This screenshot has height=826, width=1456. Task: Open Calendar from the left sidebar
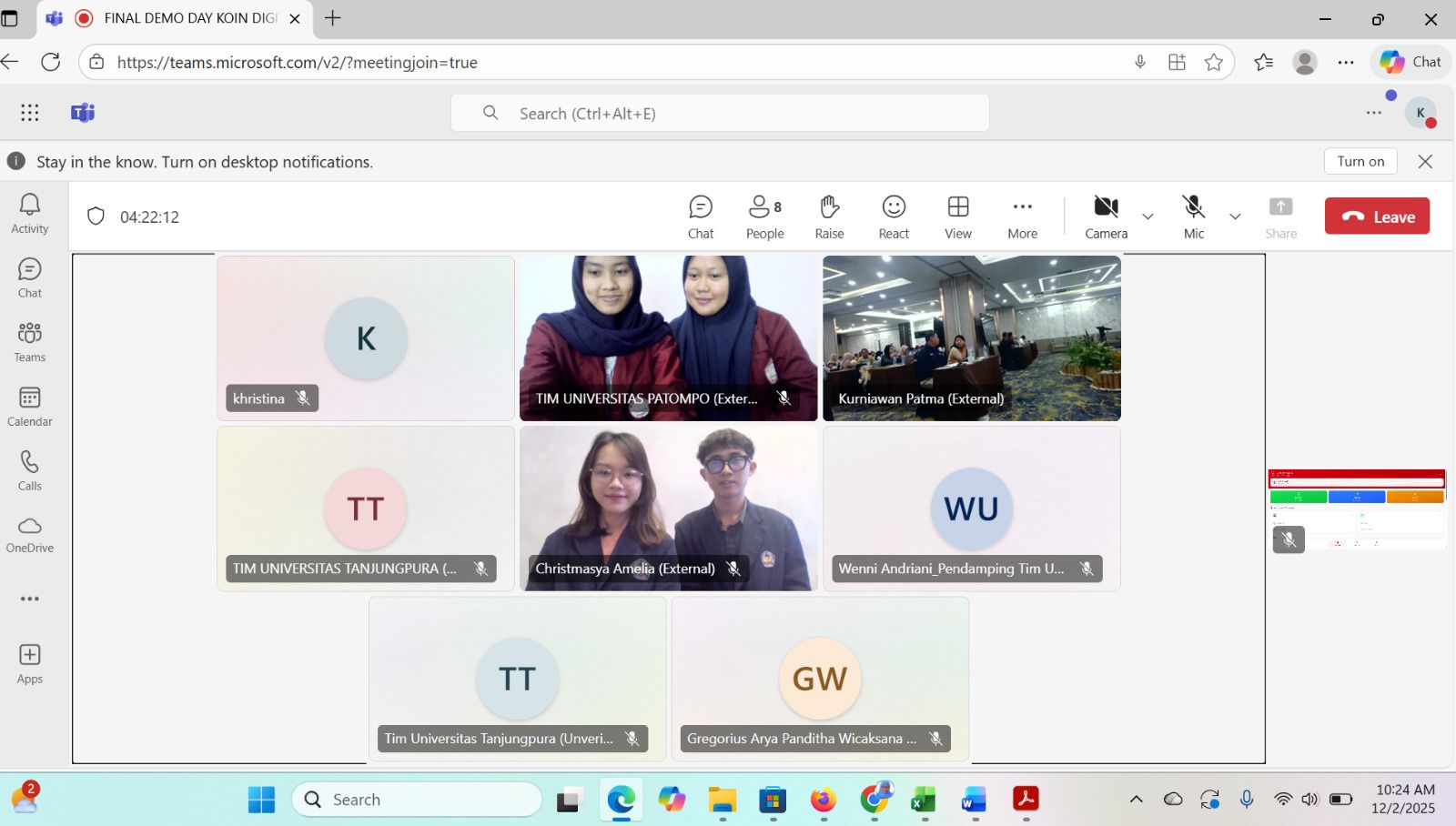tap(30, 406)
